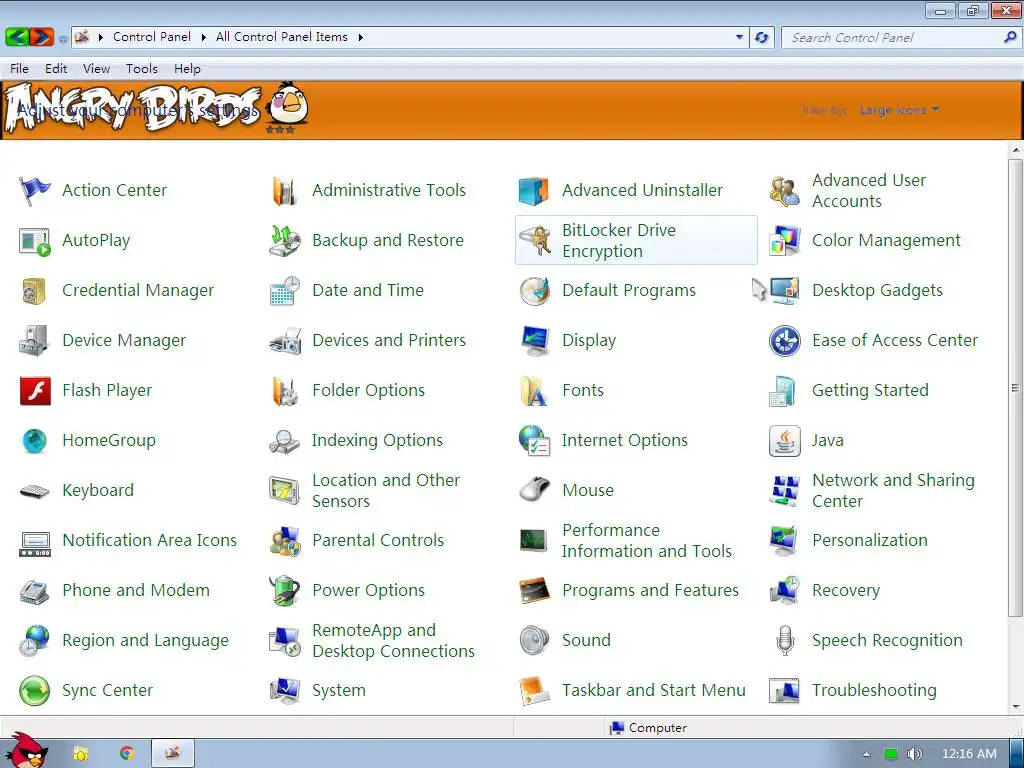
Task: Open the Getting Started link
Action: [870, 391]
